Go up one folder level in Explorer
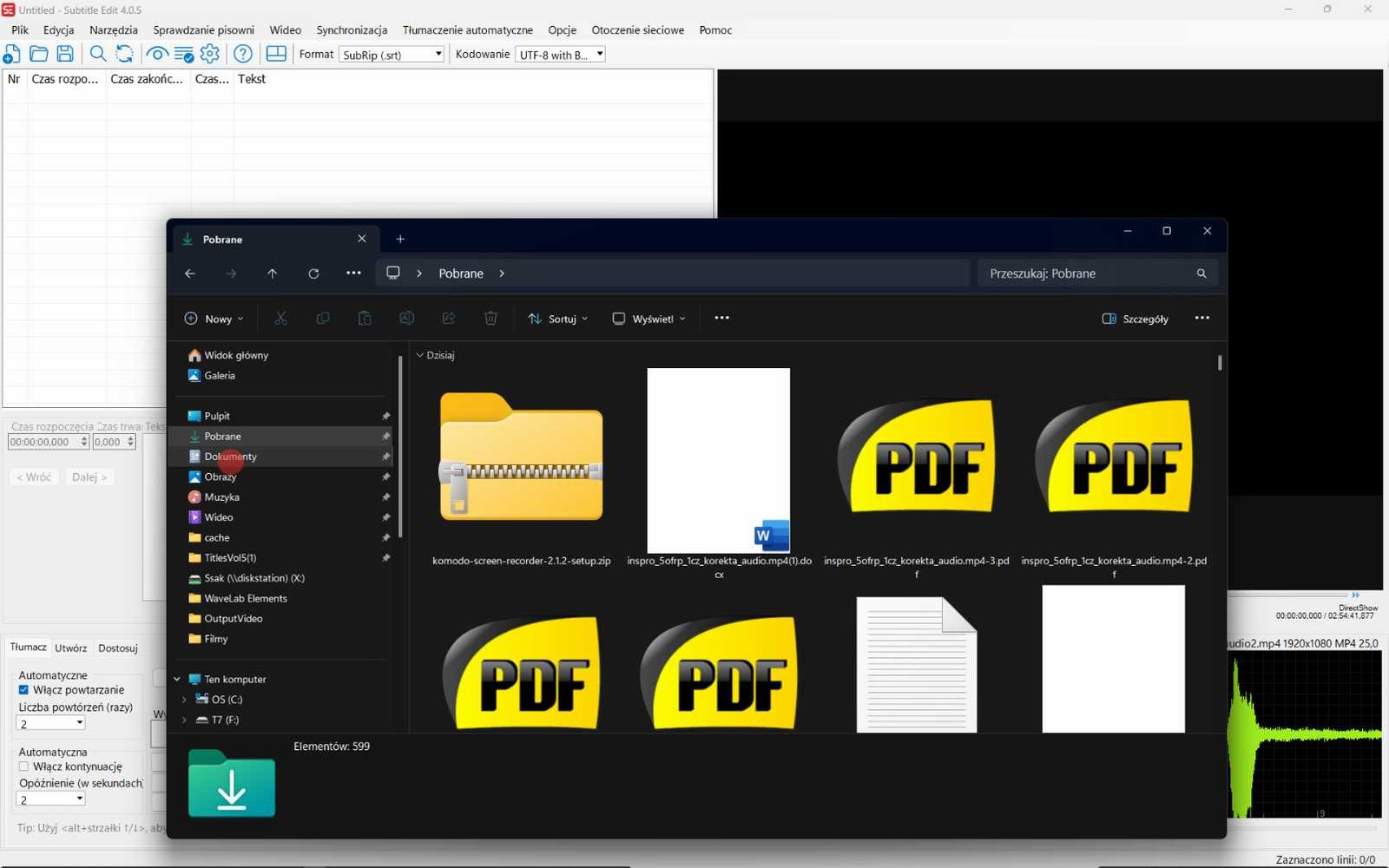 tap(272, 273)
